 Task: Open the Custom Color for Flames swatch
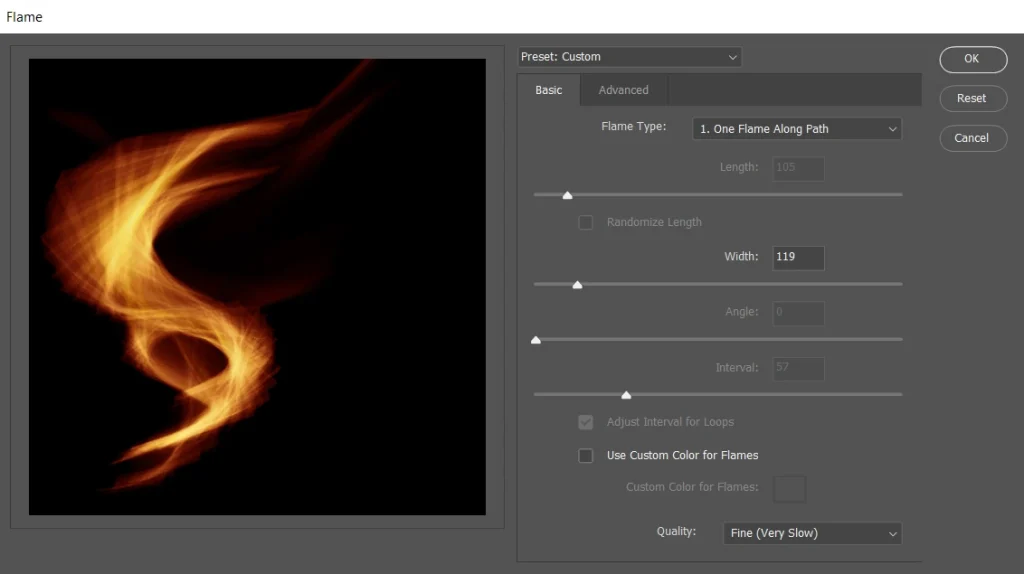(x=789, y=488)
